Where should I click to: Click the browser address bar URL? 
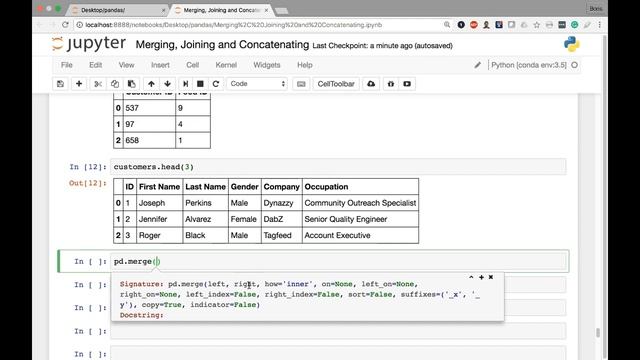pyautogui.click(x=233, y=25)
